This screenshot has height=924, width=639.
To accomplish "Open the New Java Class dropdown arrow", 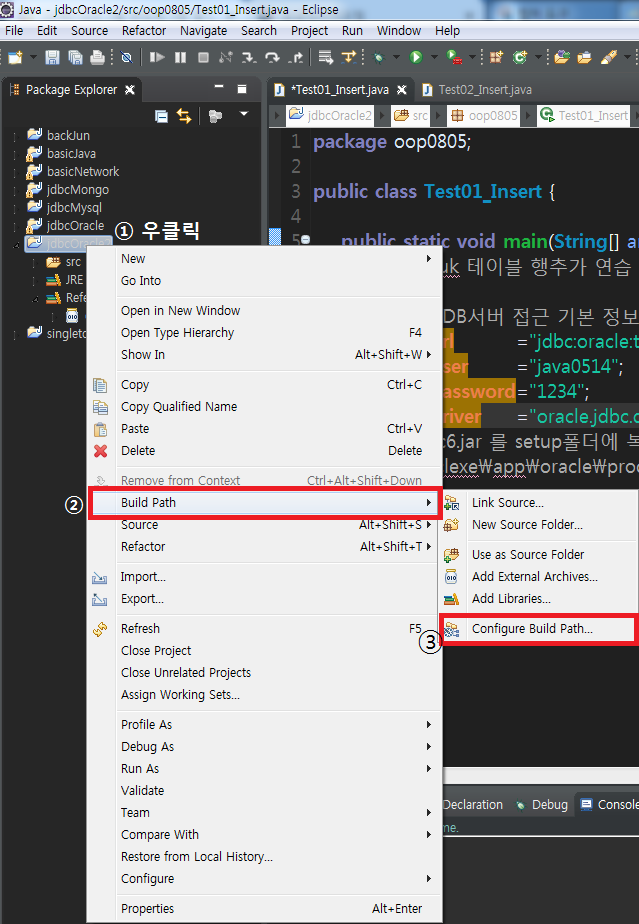I will 538,57.
